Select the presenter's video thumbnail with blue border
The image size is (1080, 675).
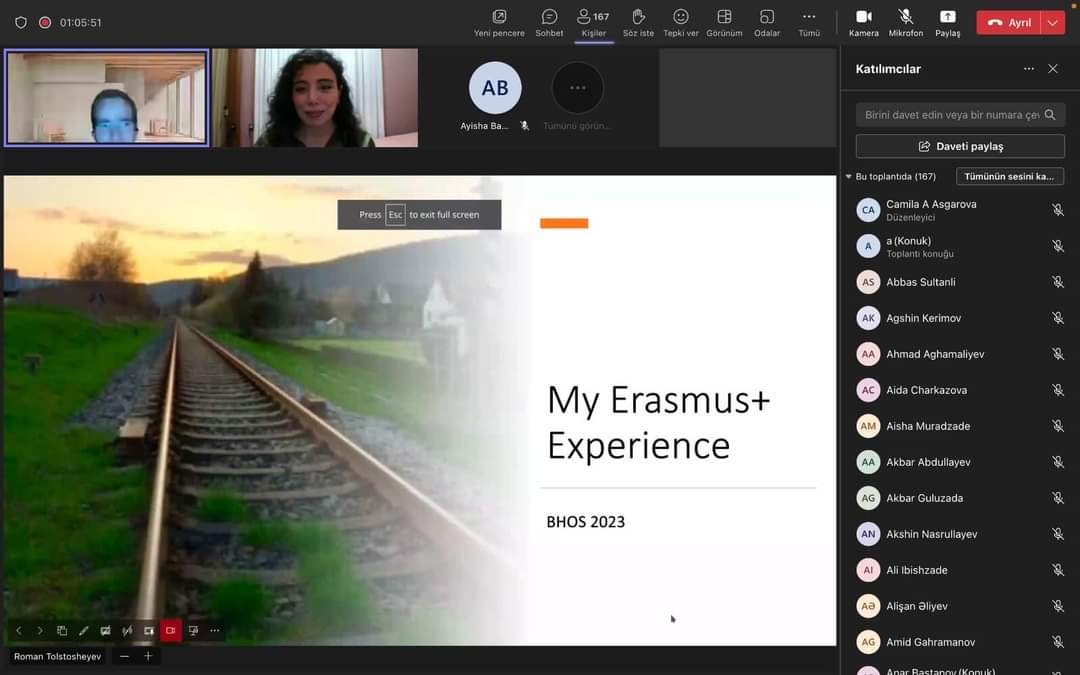tap(106, 97)
